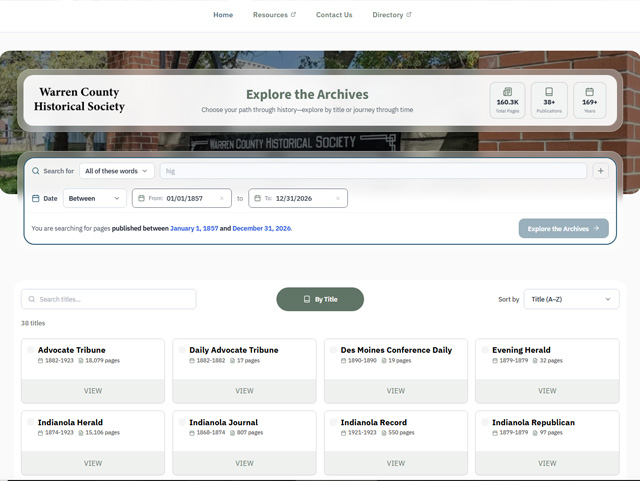Click the Total Pages stat icon
The image size is (640, 481).
[507, 91]
